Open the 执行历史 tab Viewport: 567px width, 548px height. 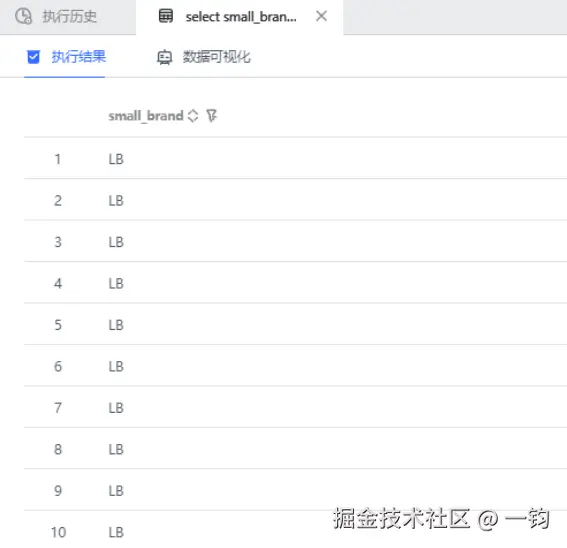tap(68, 17)
